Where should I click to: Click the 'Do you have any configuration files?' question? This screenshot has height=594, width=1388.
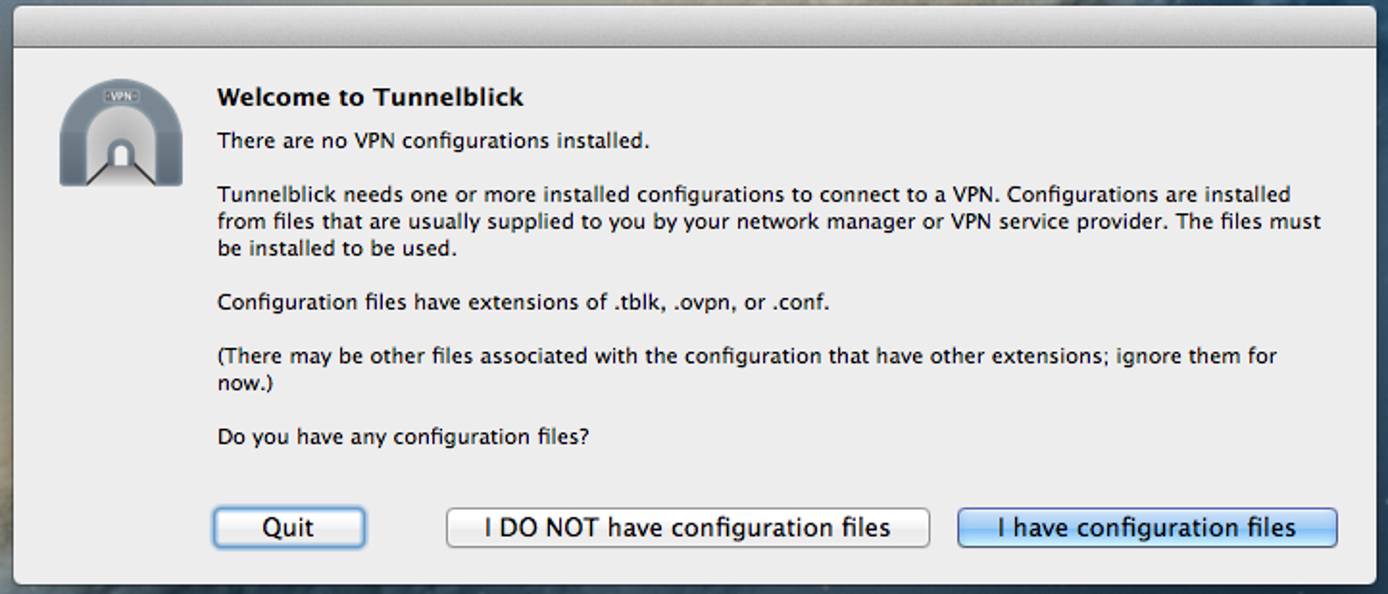click(404, 437)
